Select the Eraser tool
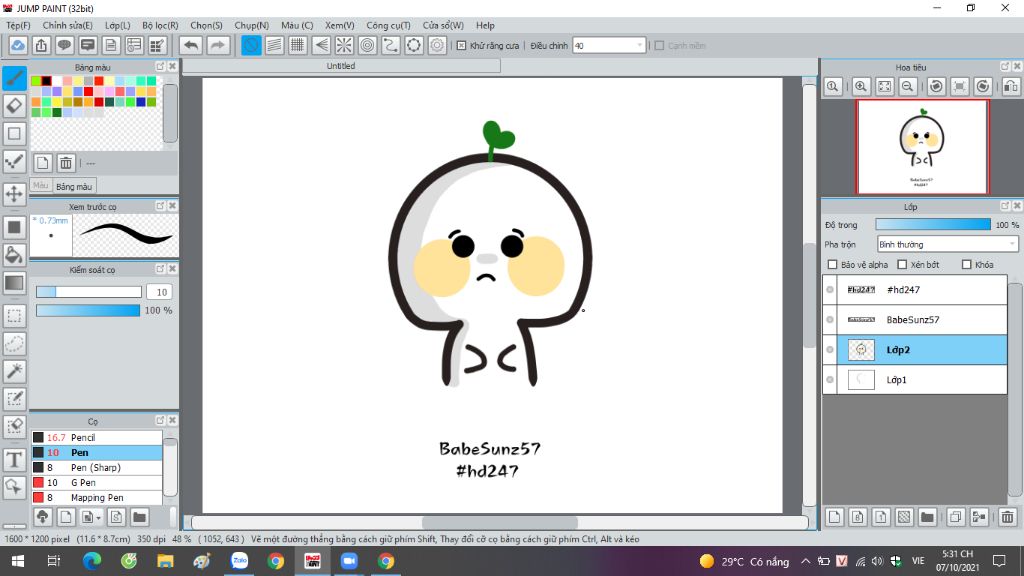 [x=14, y=106]
